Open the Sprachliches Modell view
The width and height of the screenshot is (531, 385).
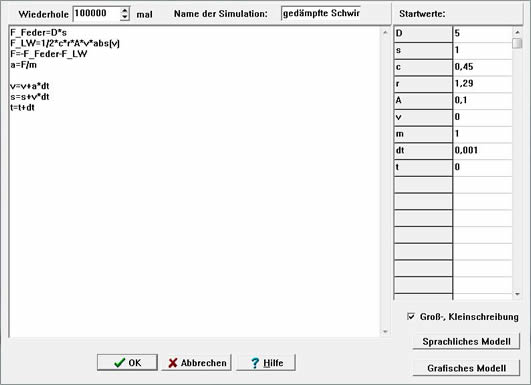coord(466,341)
